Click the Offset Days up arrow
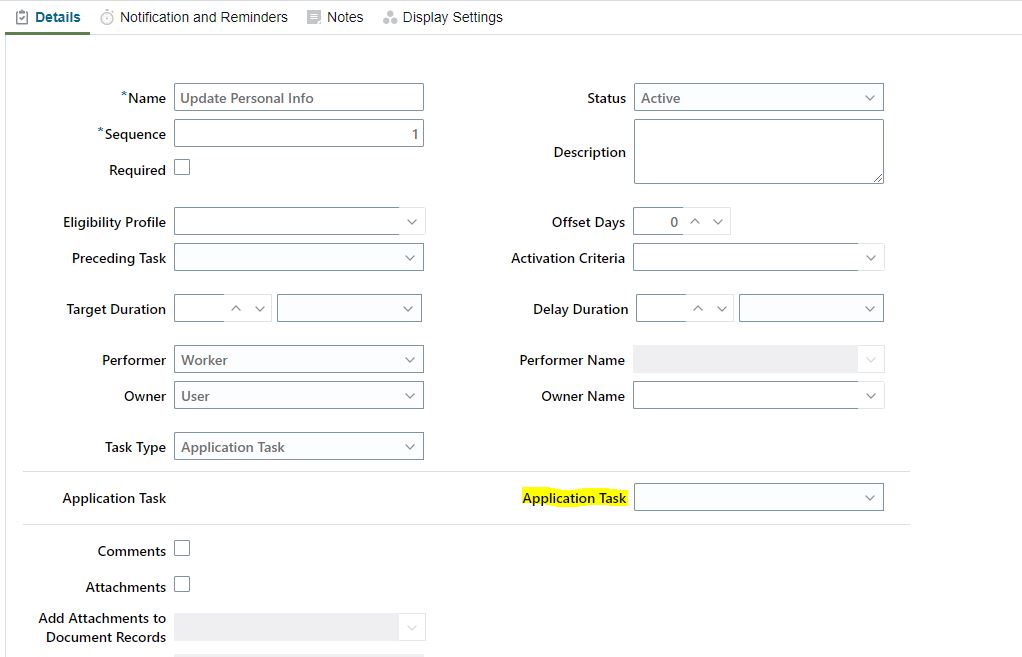The image size is (1022, 657). (693, 221)
